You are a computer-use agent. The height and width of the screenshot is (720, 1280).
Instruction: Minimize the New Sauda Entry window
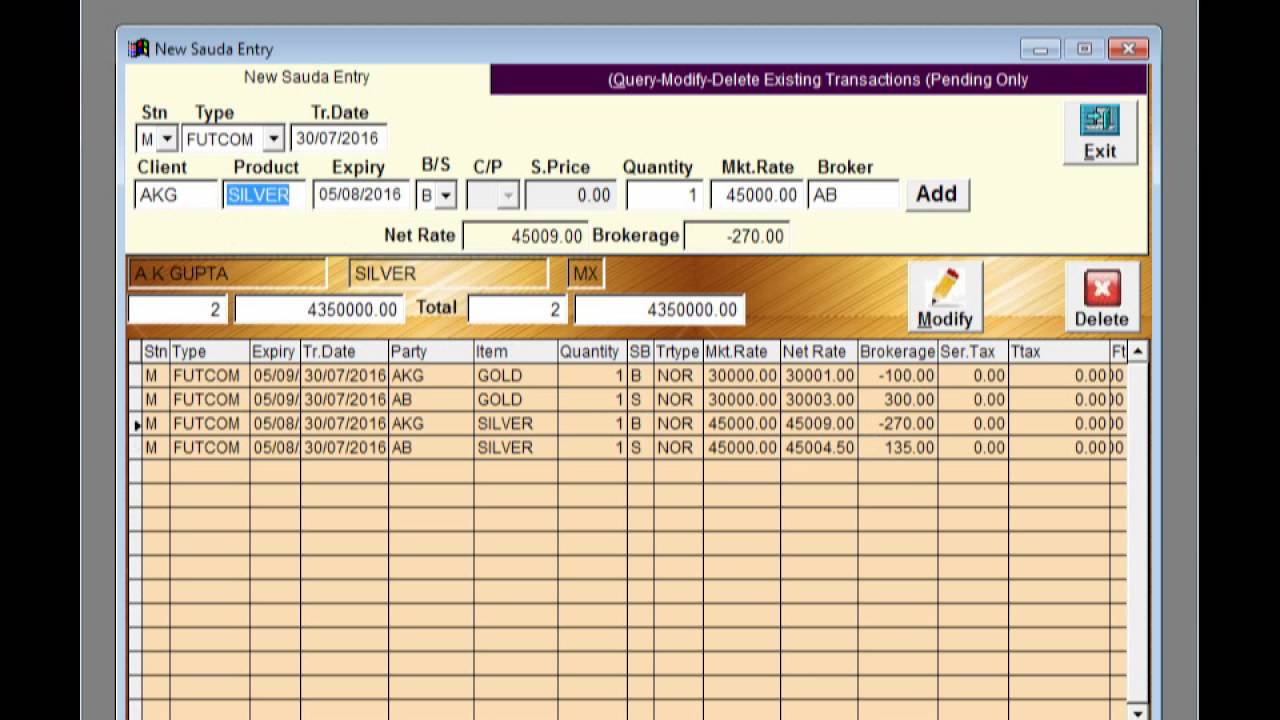coord(1041,49)
